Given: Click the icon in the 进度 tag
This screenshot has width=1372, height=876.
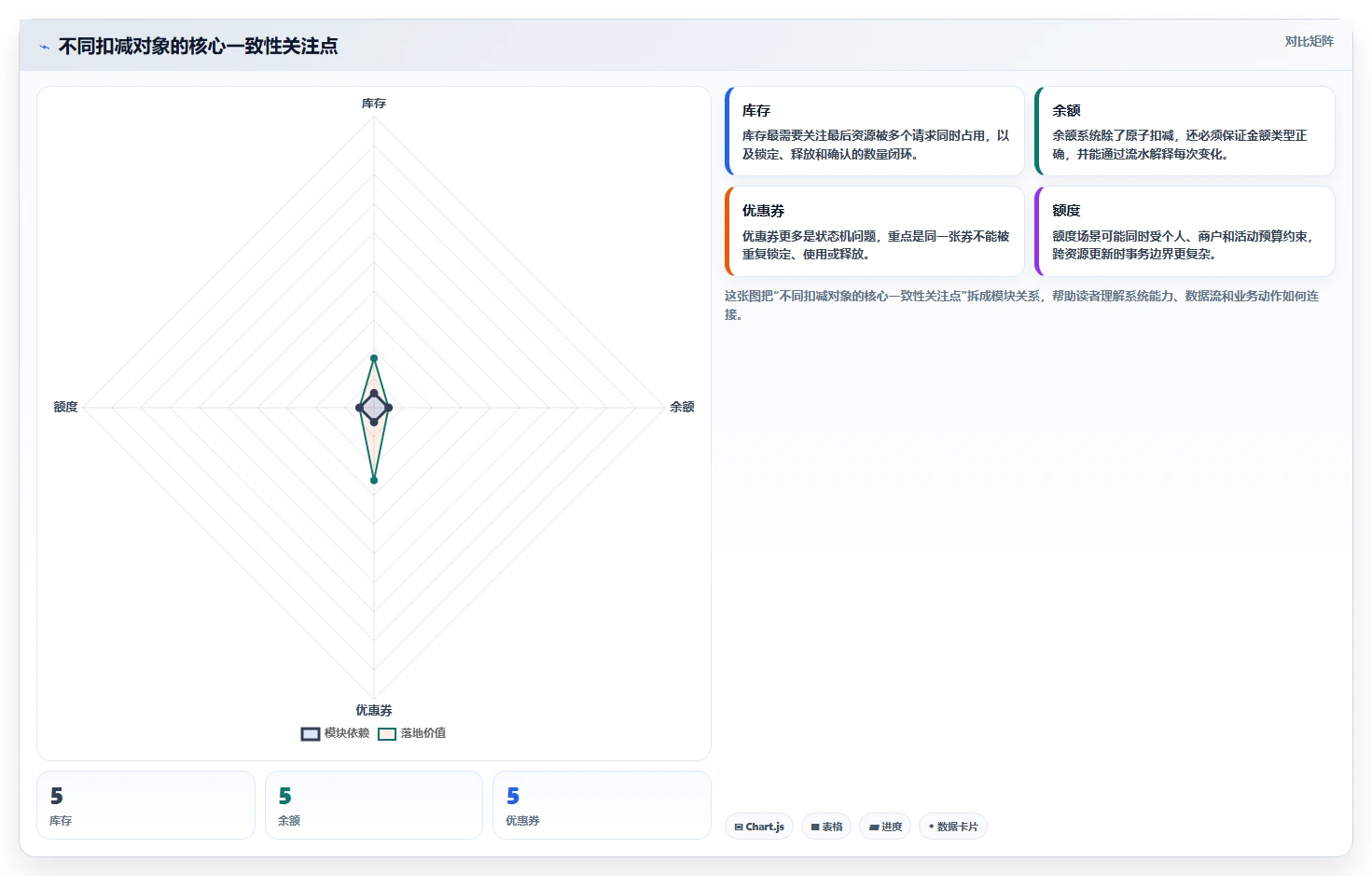Looking at the screenshot, I should [x=874, y=827].
